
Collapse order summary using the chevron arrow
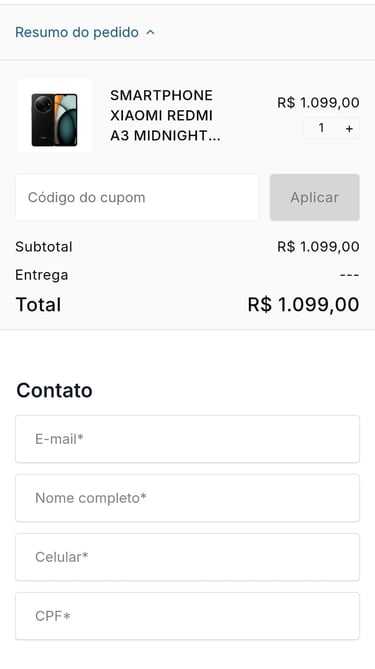click(x=150, y=32)
